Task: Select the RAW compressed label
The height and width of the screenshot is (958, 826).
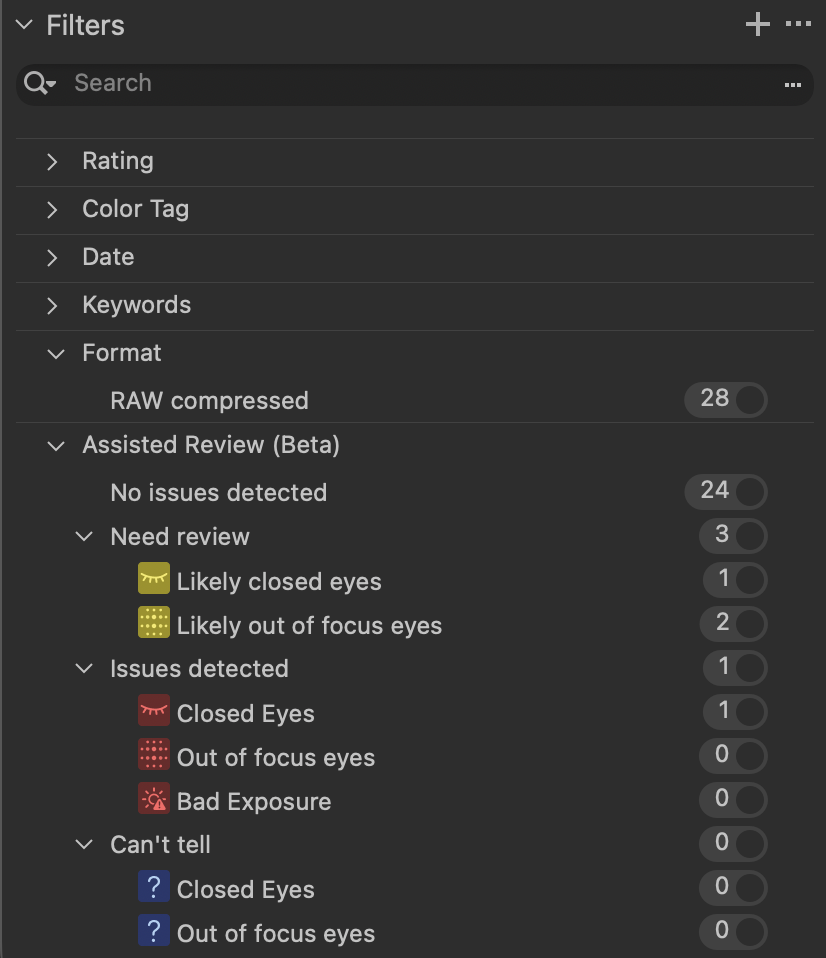Action: (x=210, y=401)
